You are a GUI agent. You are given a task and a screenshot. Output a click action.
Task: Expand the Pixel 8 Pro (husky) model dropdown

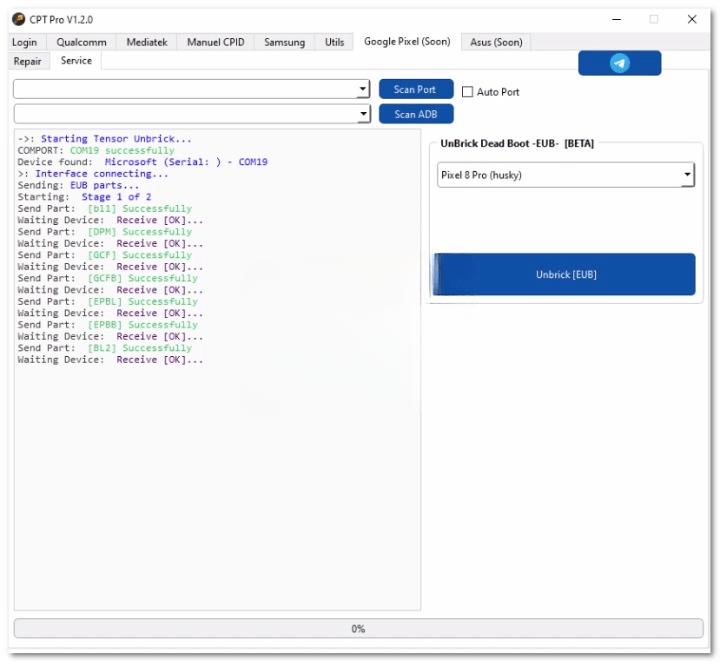pos(687,174)
